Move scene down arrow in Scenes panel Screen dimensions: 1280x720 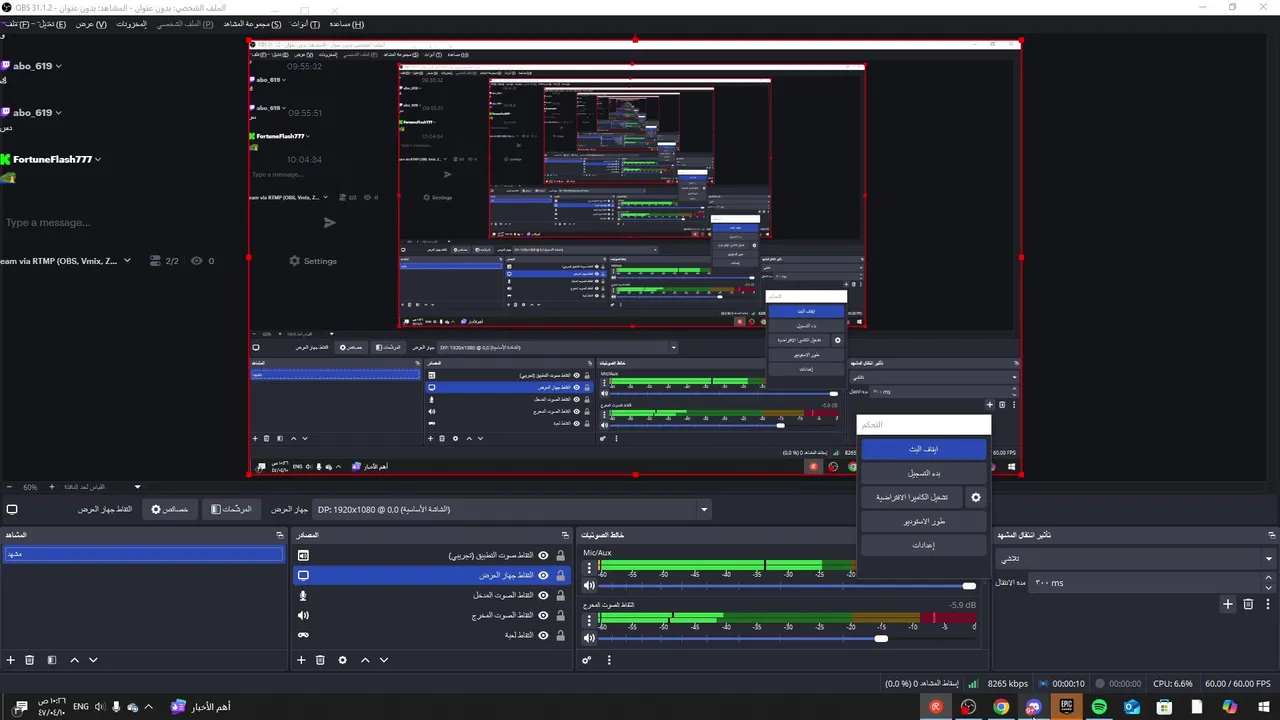(x=93, y=660)
